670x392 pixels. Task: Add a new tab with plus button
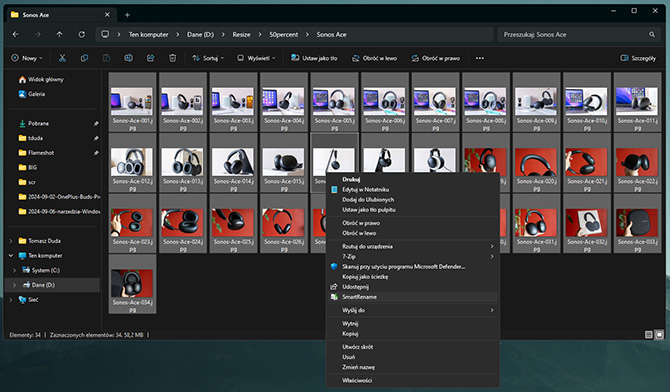click(127, 15)
